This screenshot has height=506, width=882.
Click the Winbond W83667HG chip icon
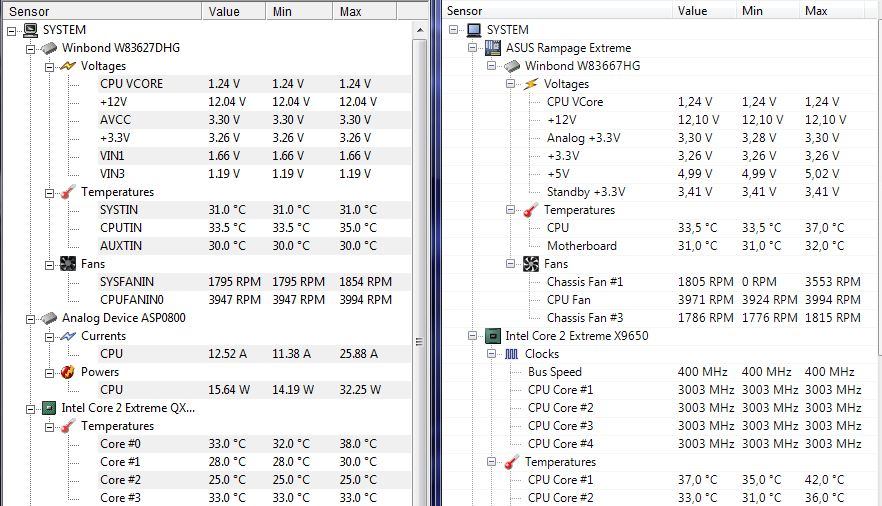(x=512, y=66)
